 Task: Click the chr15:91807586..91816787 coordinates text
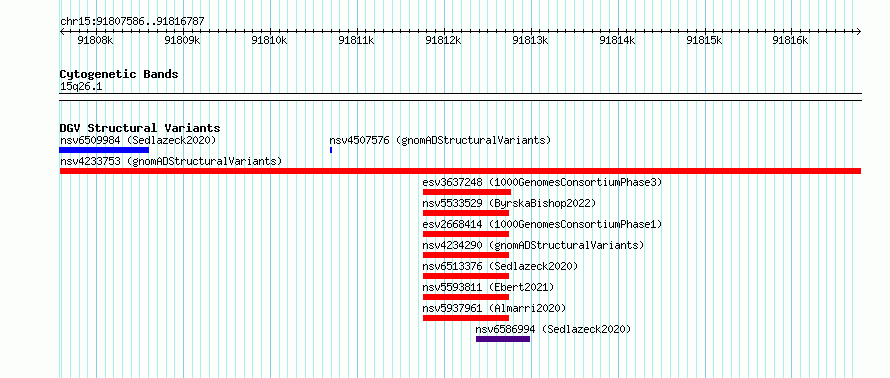pyautogui.click(x=132, y=22)
